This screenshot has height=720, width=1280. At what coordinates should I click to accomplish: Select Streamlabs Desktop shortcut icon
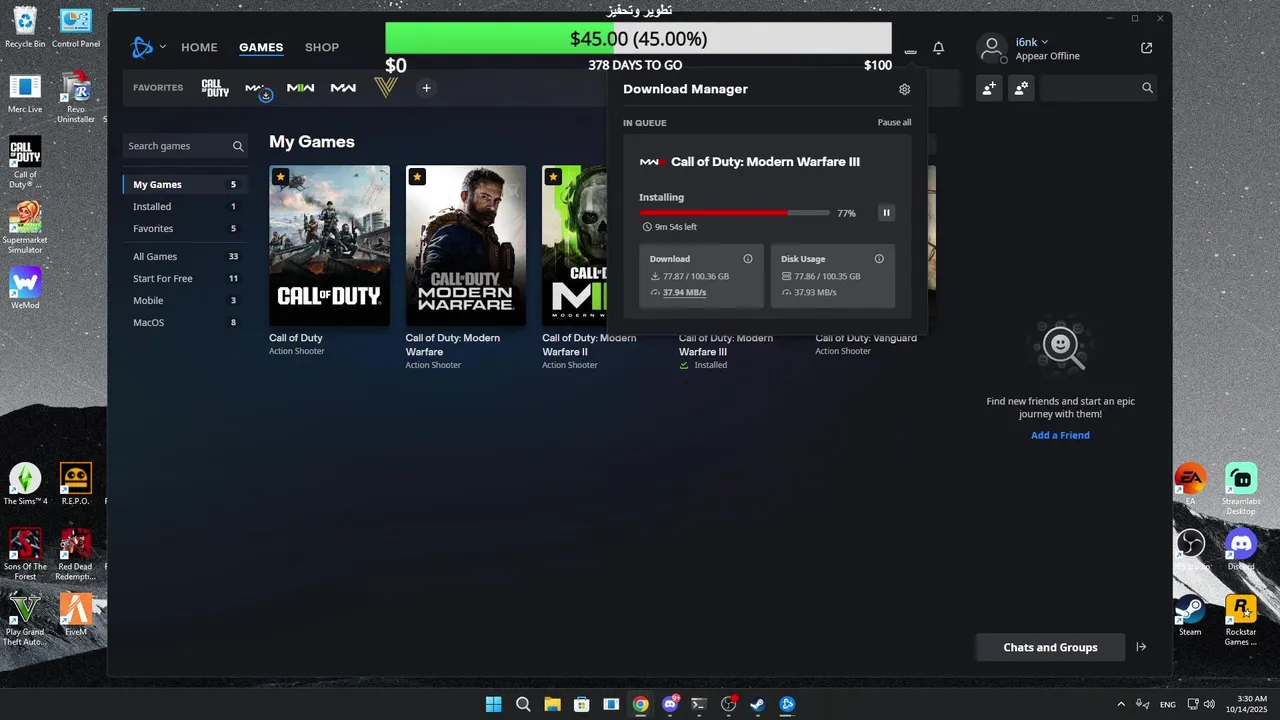[1241, 489]
